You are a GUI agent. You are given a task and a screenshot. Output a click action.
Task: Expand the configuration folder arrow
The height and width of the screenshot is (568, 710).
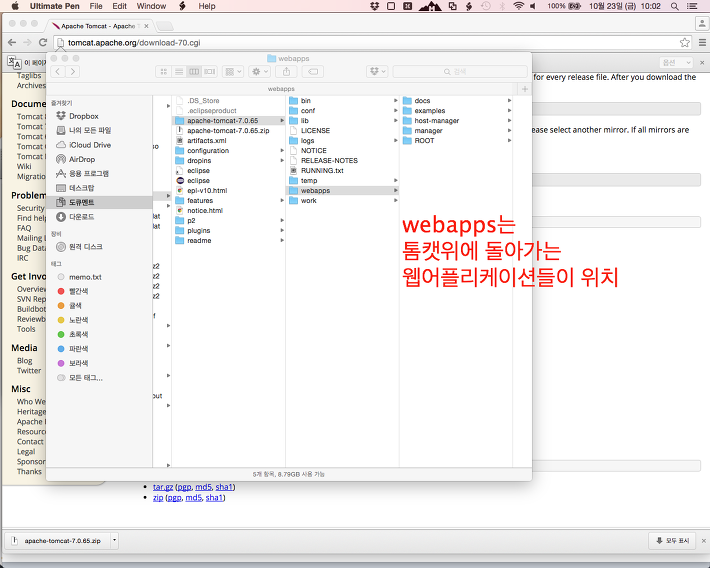point(282,150)
